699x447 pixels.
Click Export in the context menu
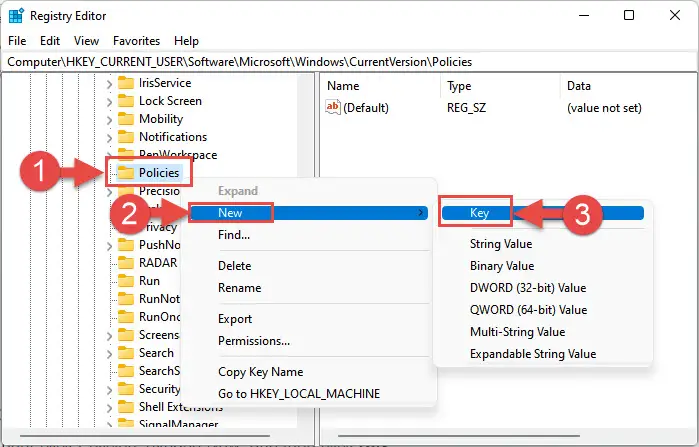[x=235, y=319]
